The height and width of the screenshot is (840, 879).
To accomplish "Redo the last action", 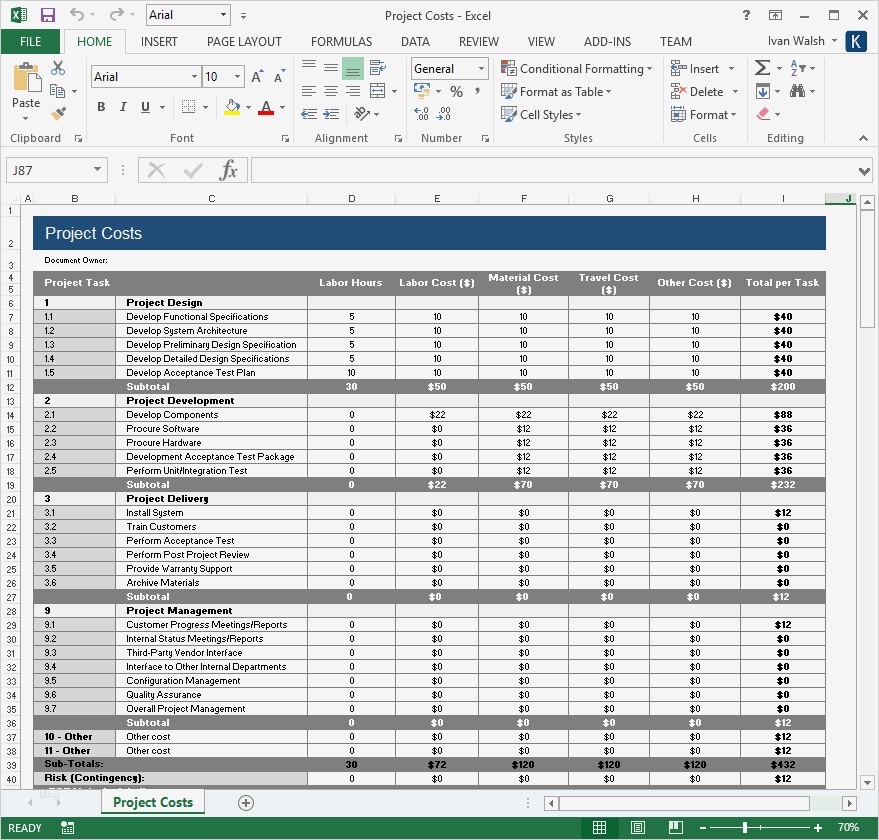I will (x=117, y=15).
